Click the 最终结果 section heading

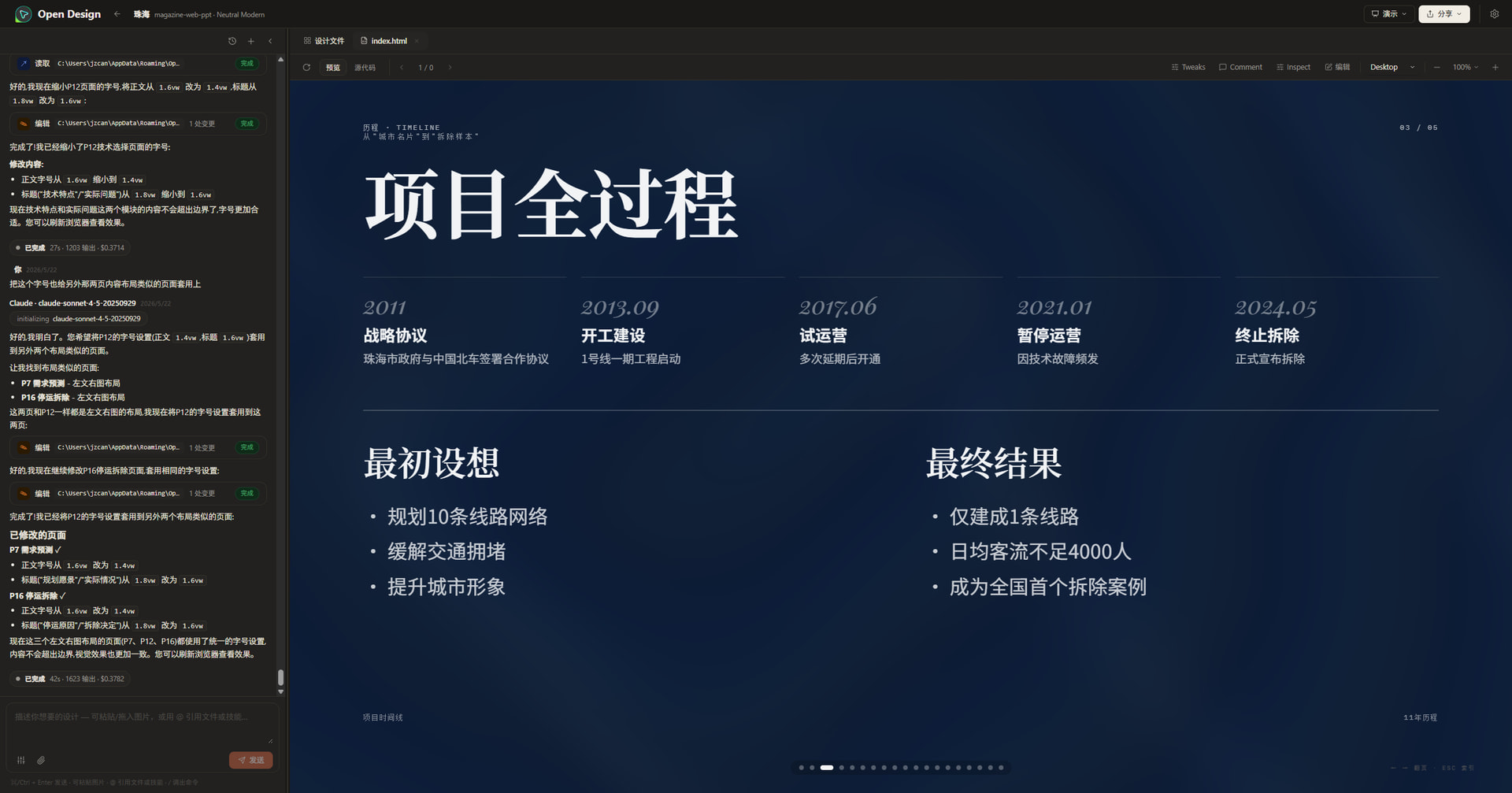pos(994,463)
